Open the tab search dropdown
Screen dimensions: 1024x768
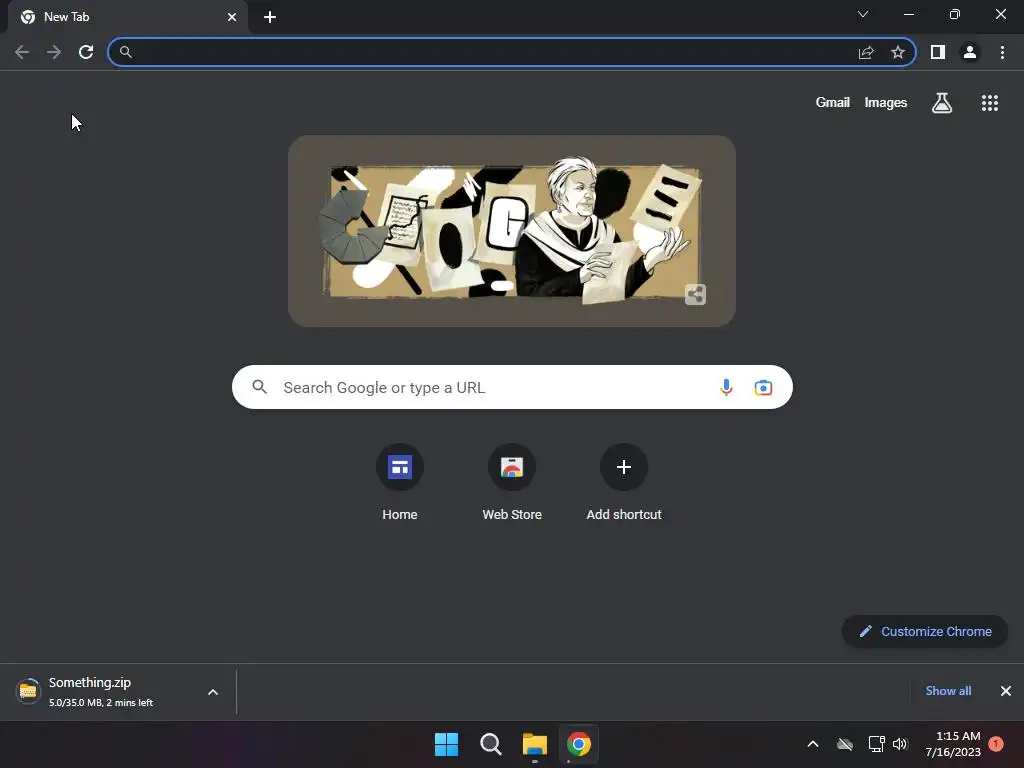coord(863,14)
